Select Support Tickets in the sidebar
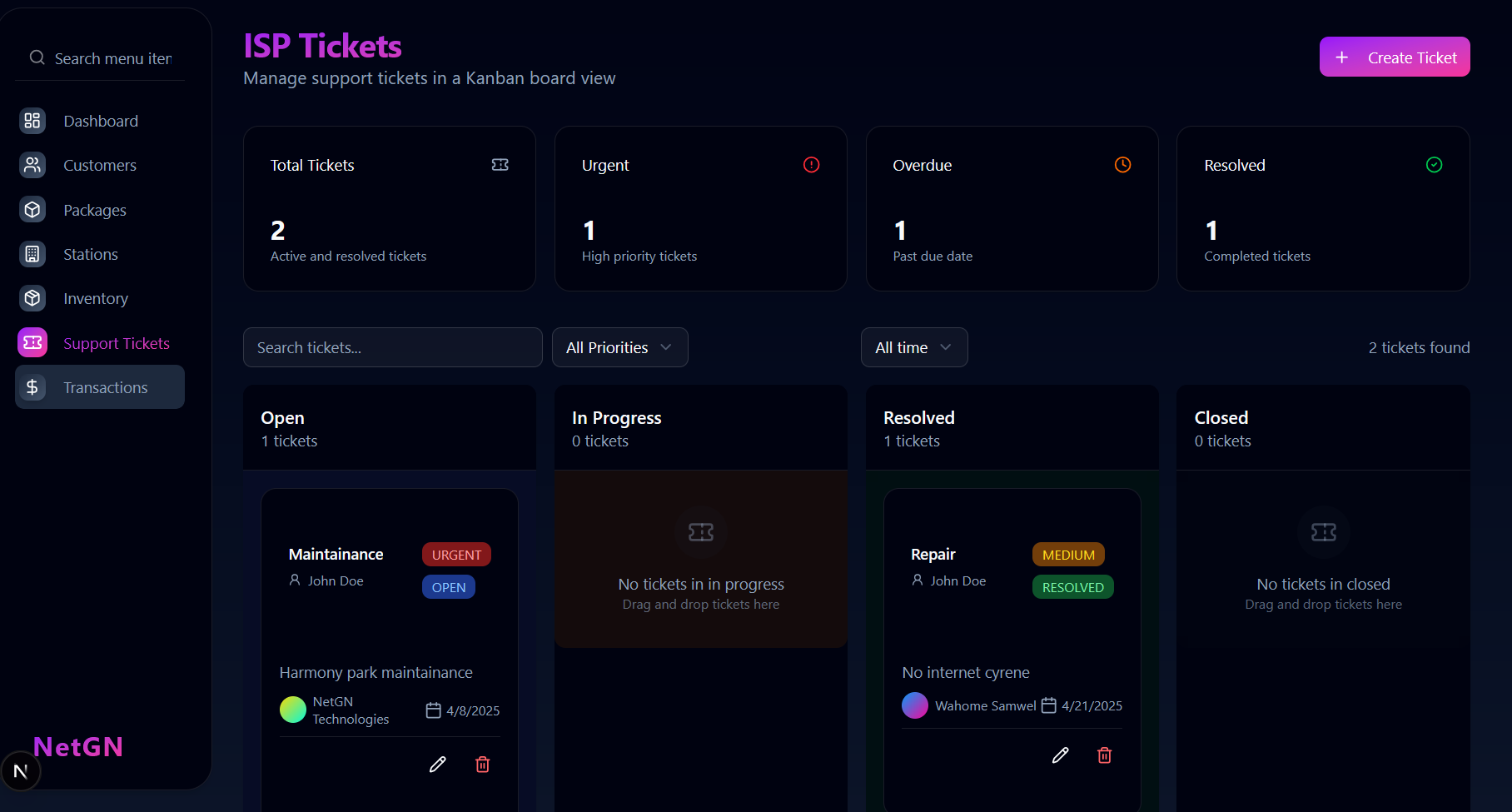Screen dimensions: 1512x812 pyautogui.click(x=116, y=343)
